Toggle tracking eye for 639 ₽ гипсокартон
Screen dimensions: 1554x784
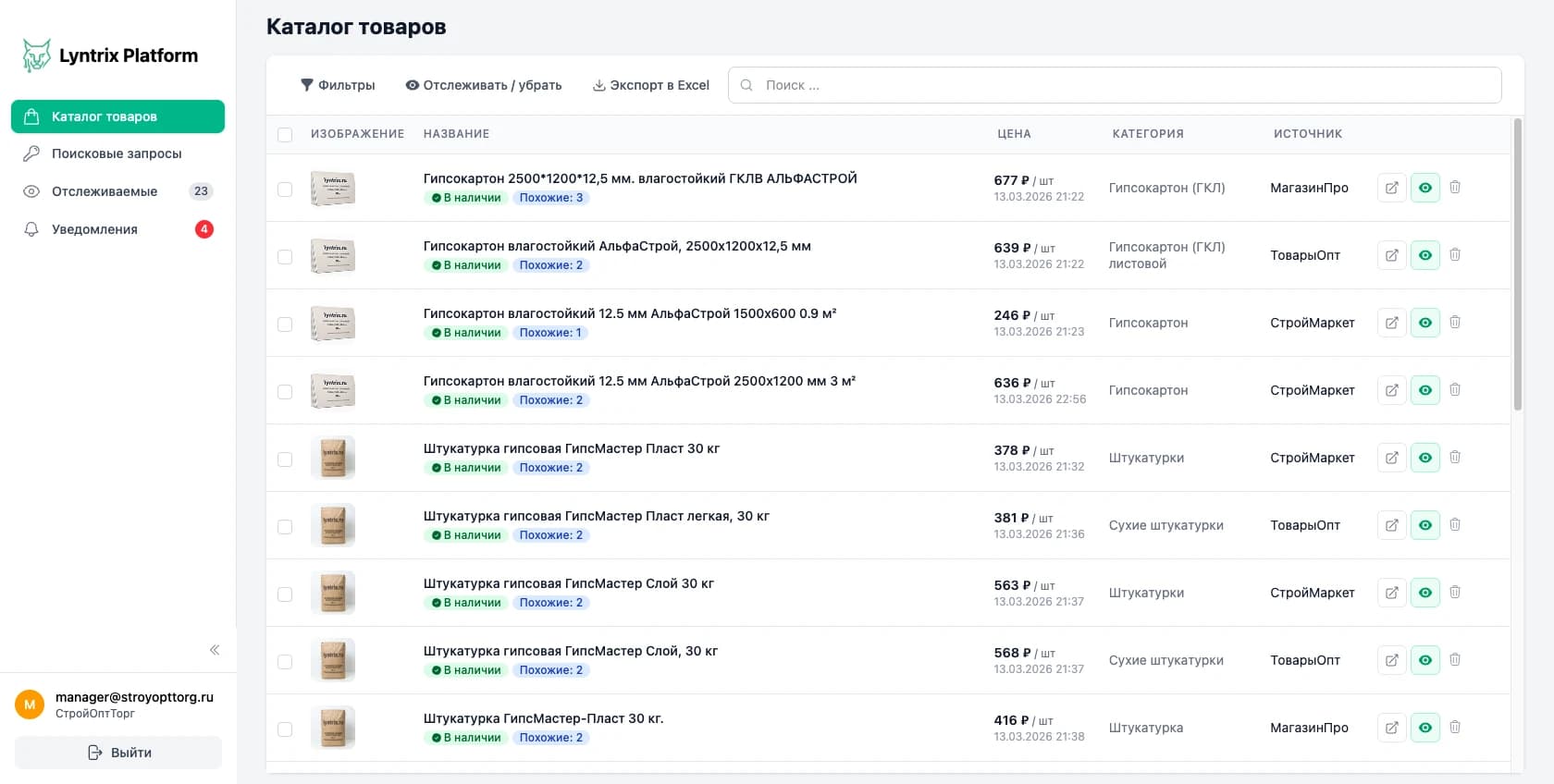tap(1424, 255)
